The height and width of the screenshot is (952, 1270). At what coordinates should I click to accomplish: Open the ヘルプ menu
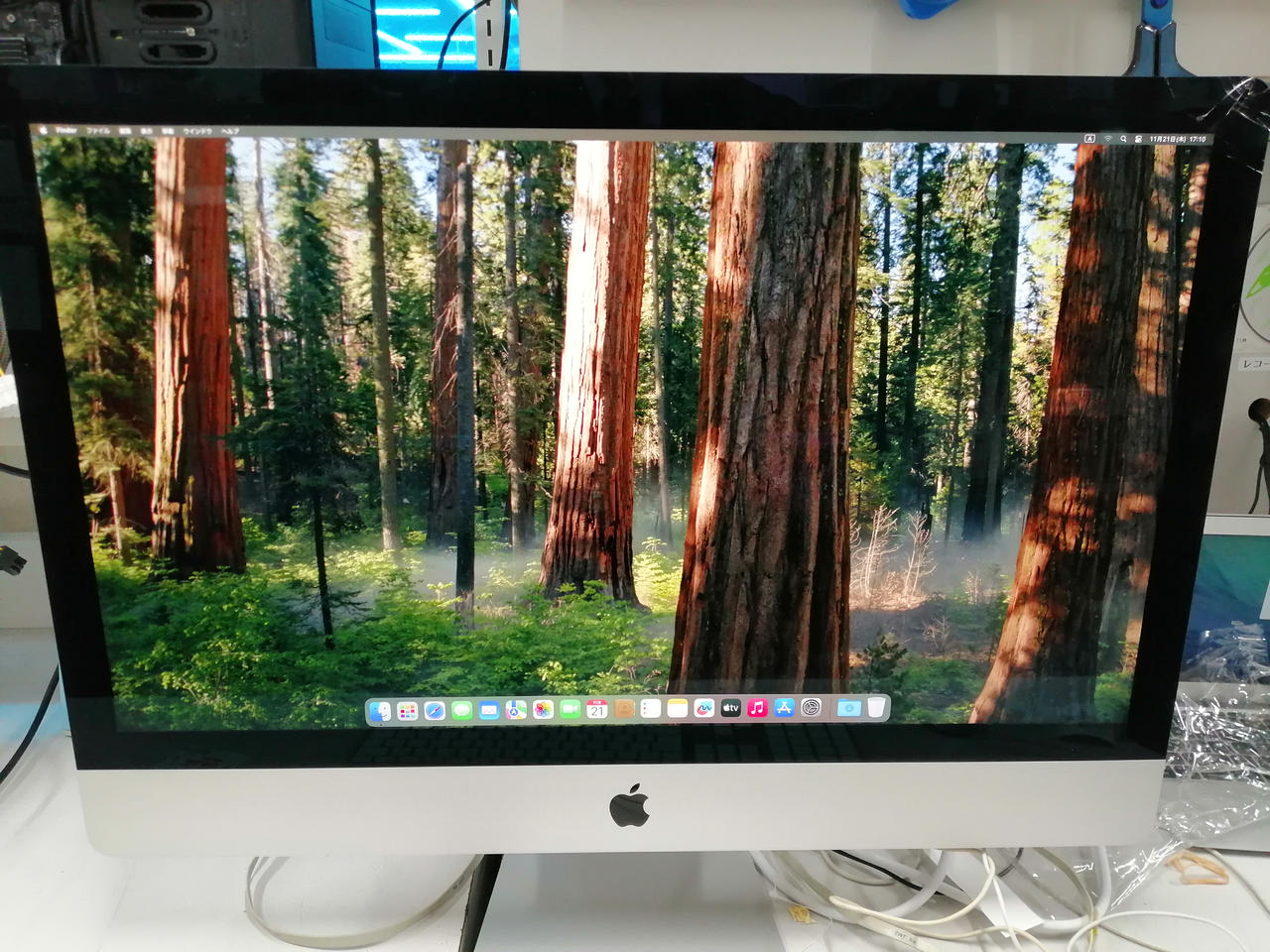(x=228, y=130)
